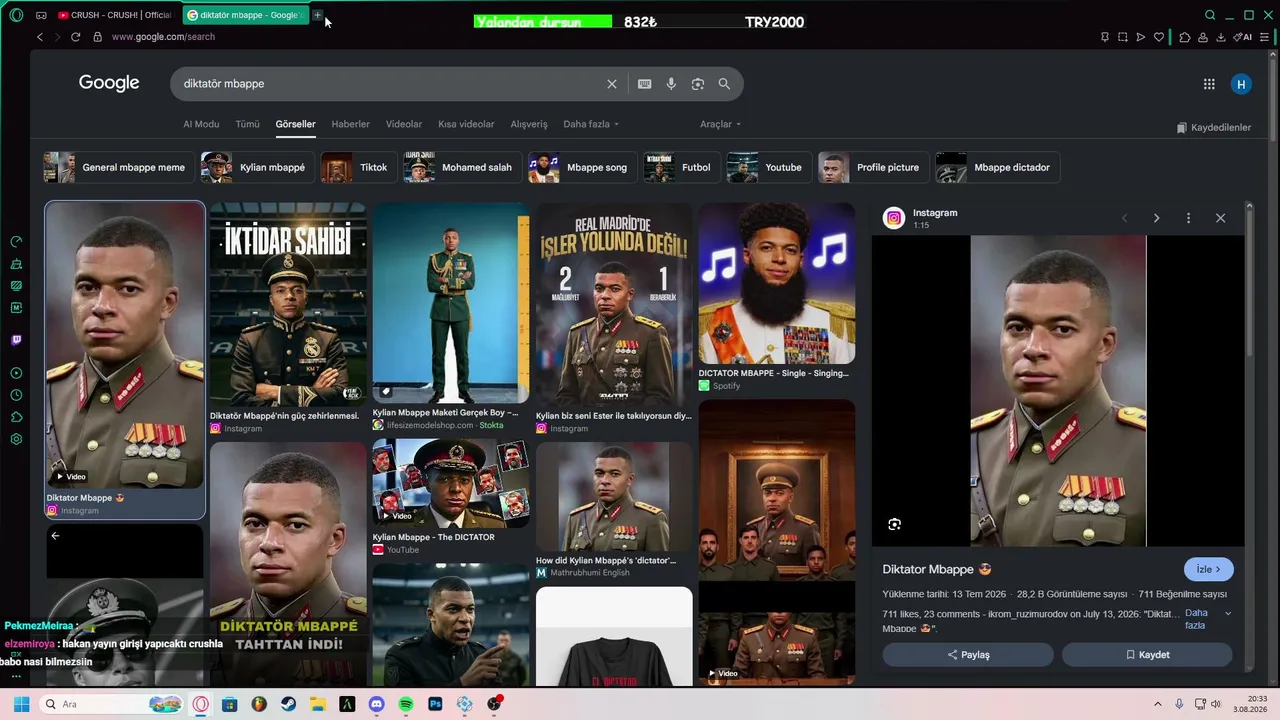Switch to the AI Modu tab

coord(201,124)
